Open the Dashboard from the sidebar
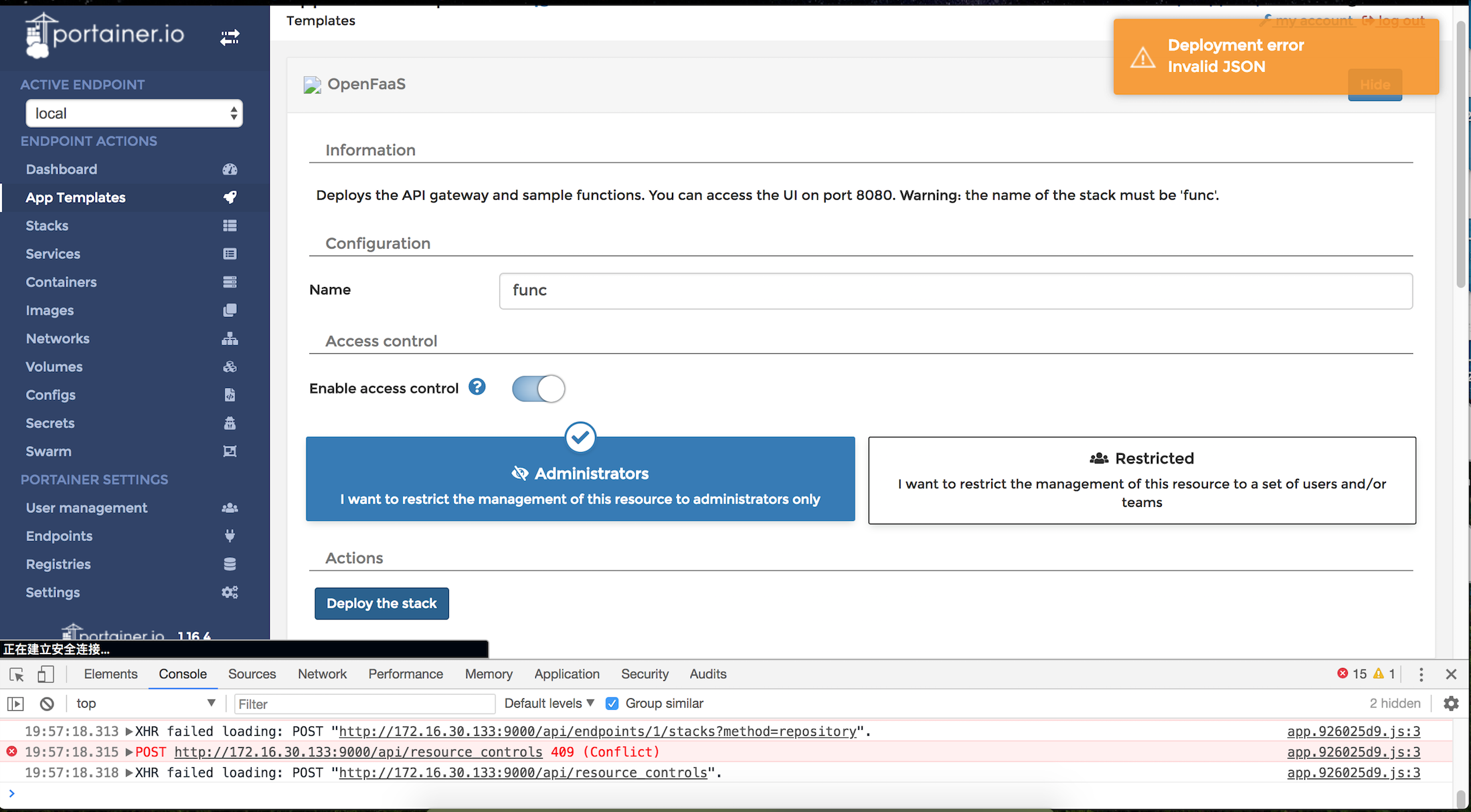 point(61,169)
